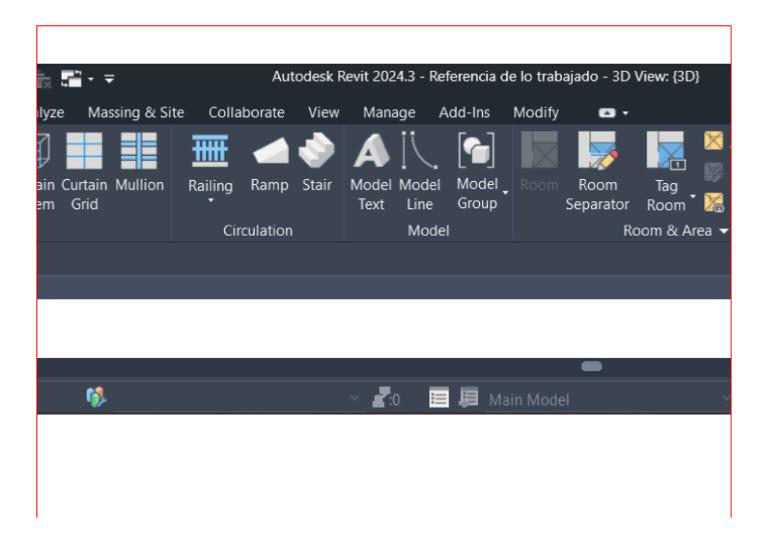
Task: Open the Add-Ins tab
Action: pyautogui.click(x=464, y=113)
